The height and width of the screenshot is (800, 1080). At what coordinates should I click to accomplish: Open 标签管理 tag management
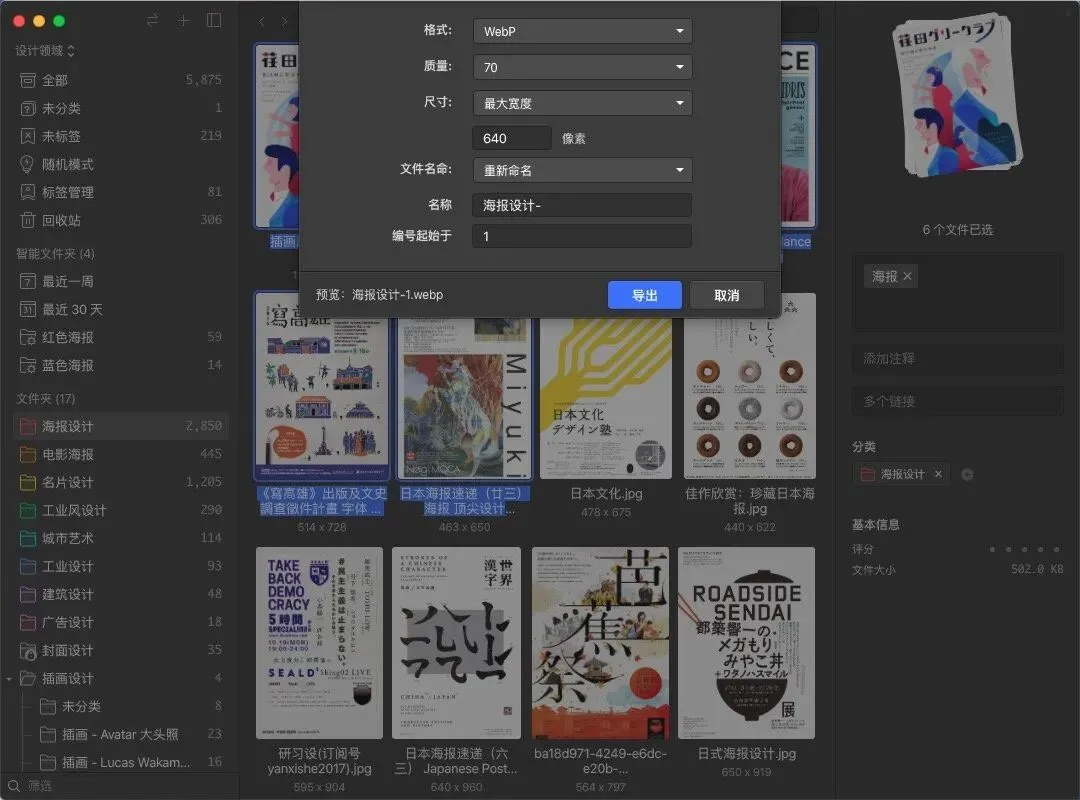(121, 192)
